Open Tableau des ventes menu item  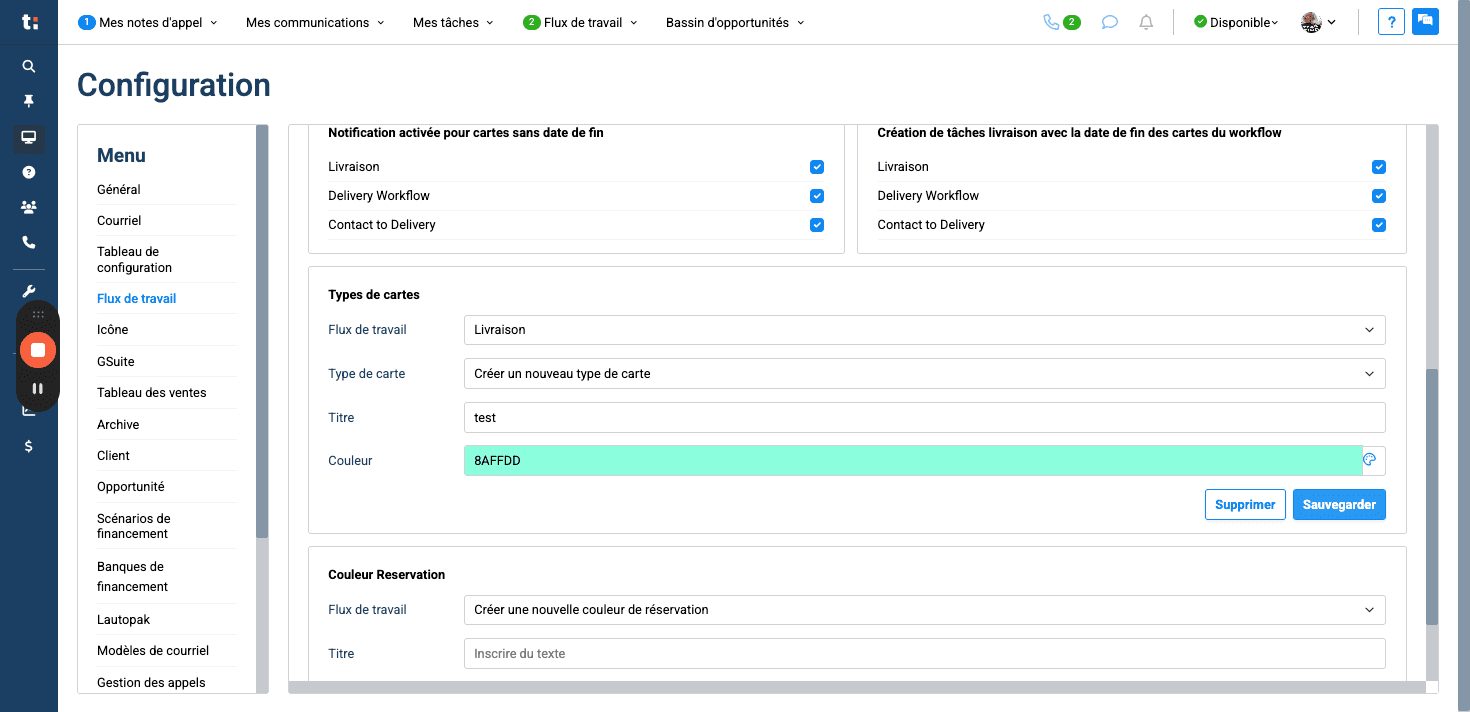click(x=152, y=392)
